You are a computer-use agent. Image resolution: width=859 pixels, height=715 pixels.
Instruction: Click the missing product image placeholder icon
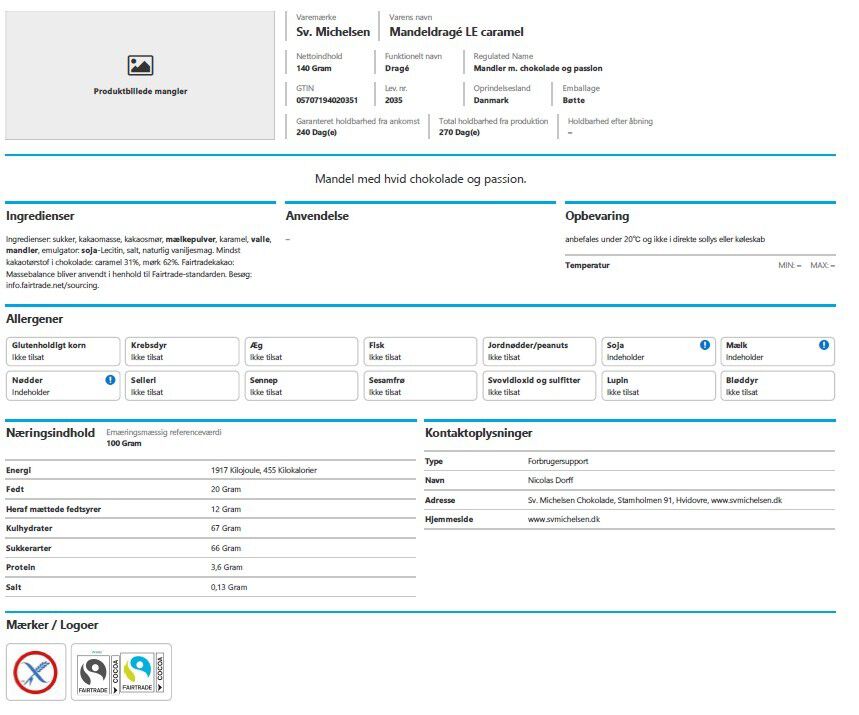pos(140,65)
